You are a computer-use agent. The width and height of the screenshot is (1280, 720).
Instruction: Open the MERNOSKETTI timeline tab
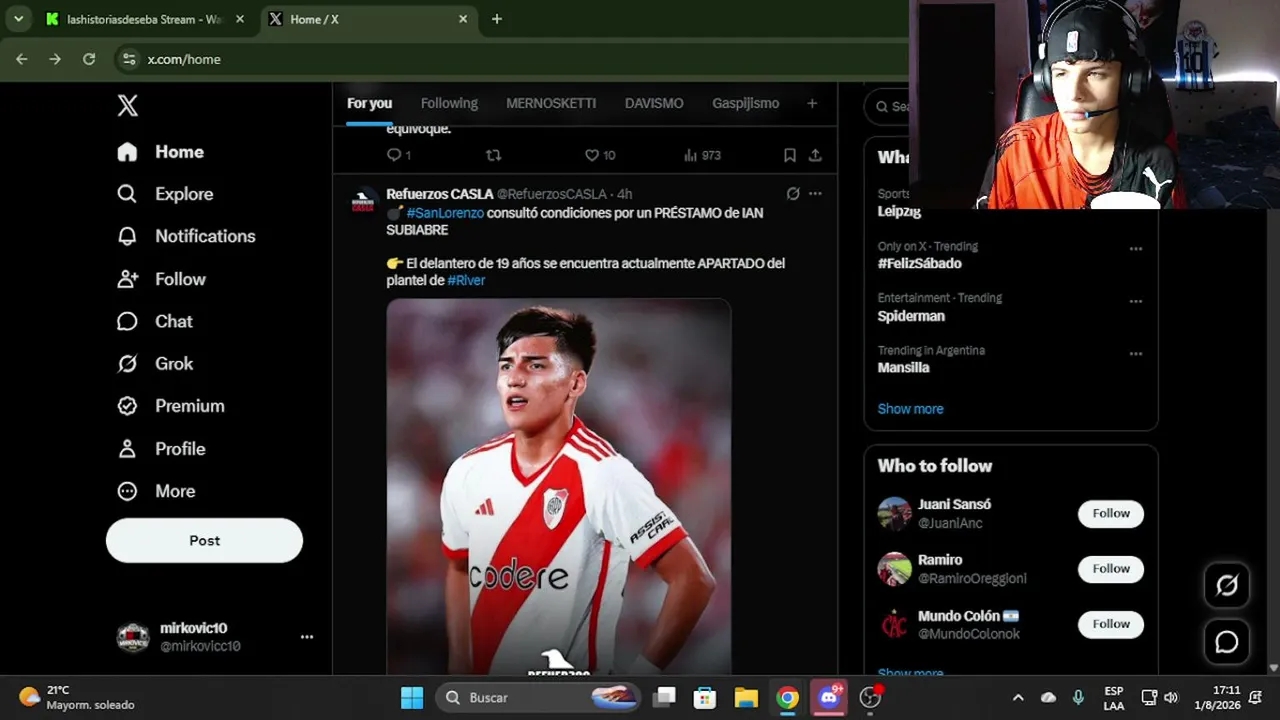tap(551, 103)
